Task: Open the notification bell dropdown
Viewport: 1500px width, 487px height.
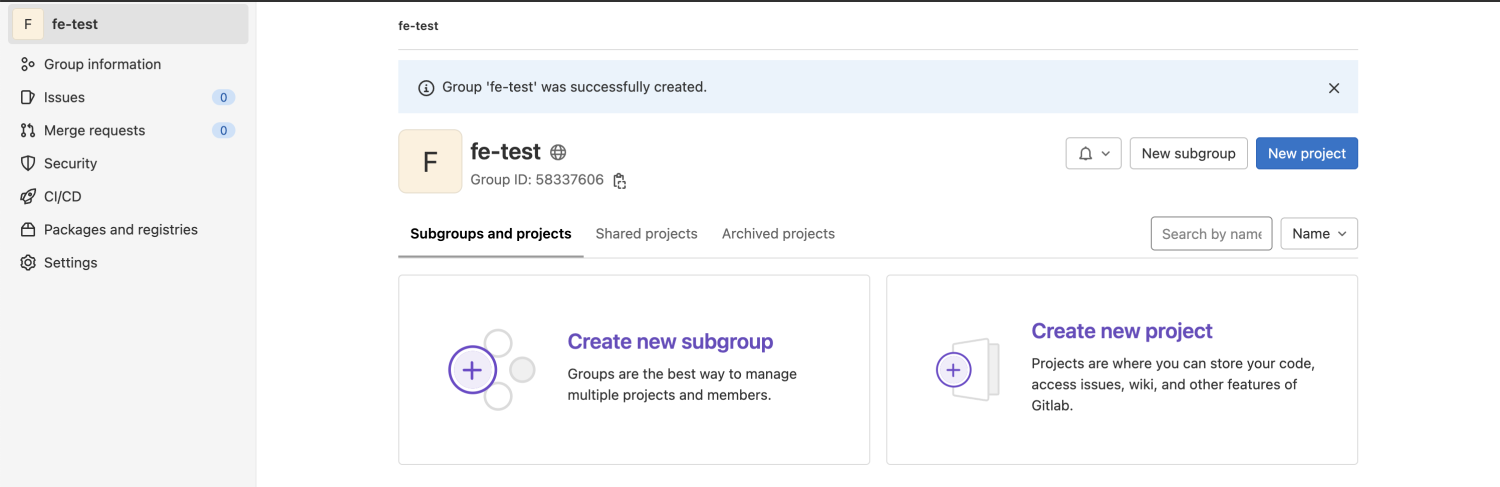Action: click(1093, 153)
